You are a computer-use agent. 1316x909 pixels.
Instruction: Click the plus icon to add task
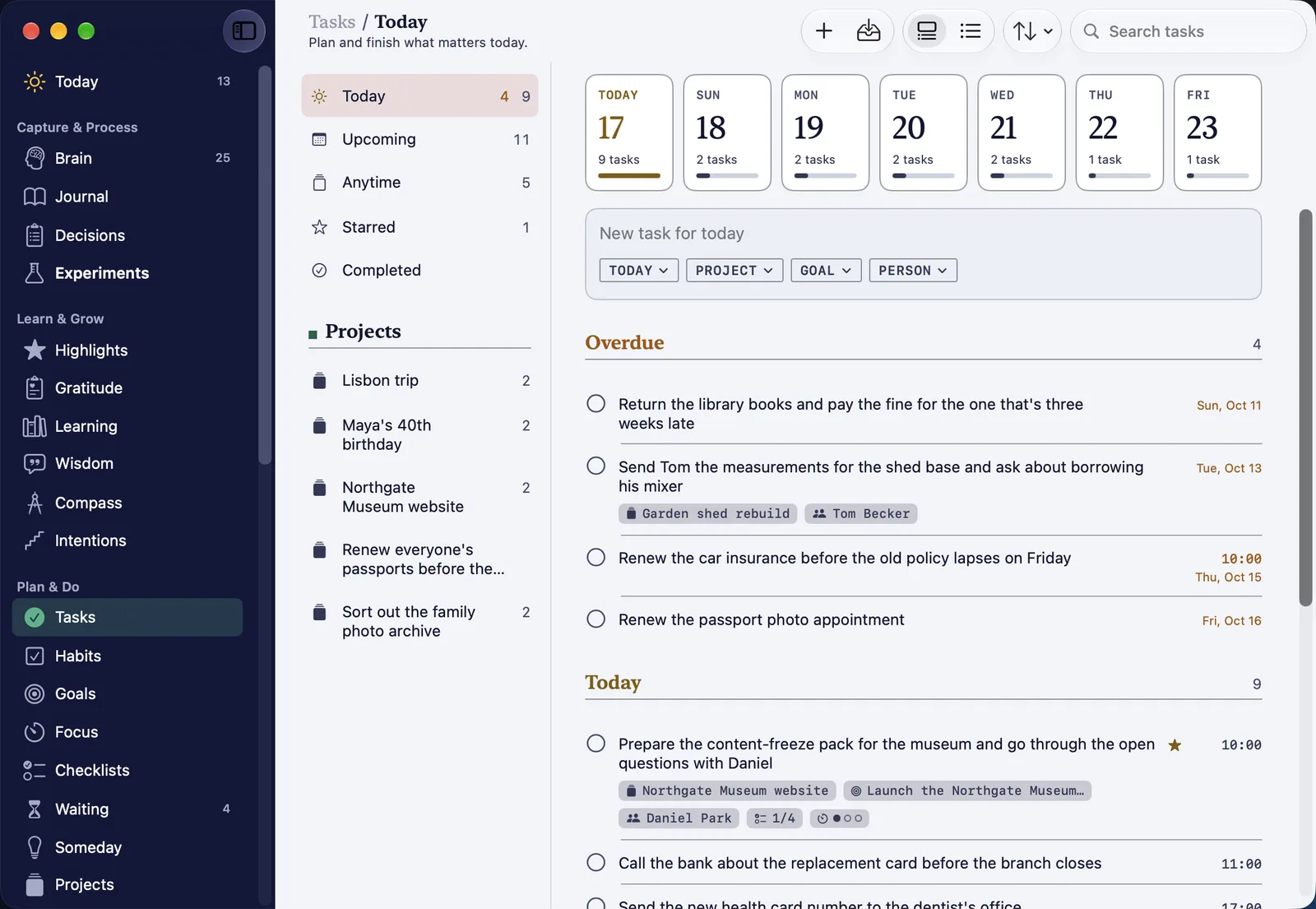click(x=824, y=31)
